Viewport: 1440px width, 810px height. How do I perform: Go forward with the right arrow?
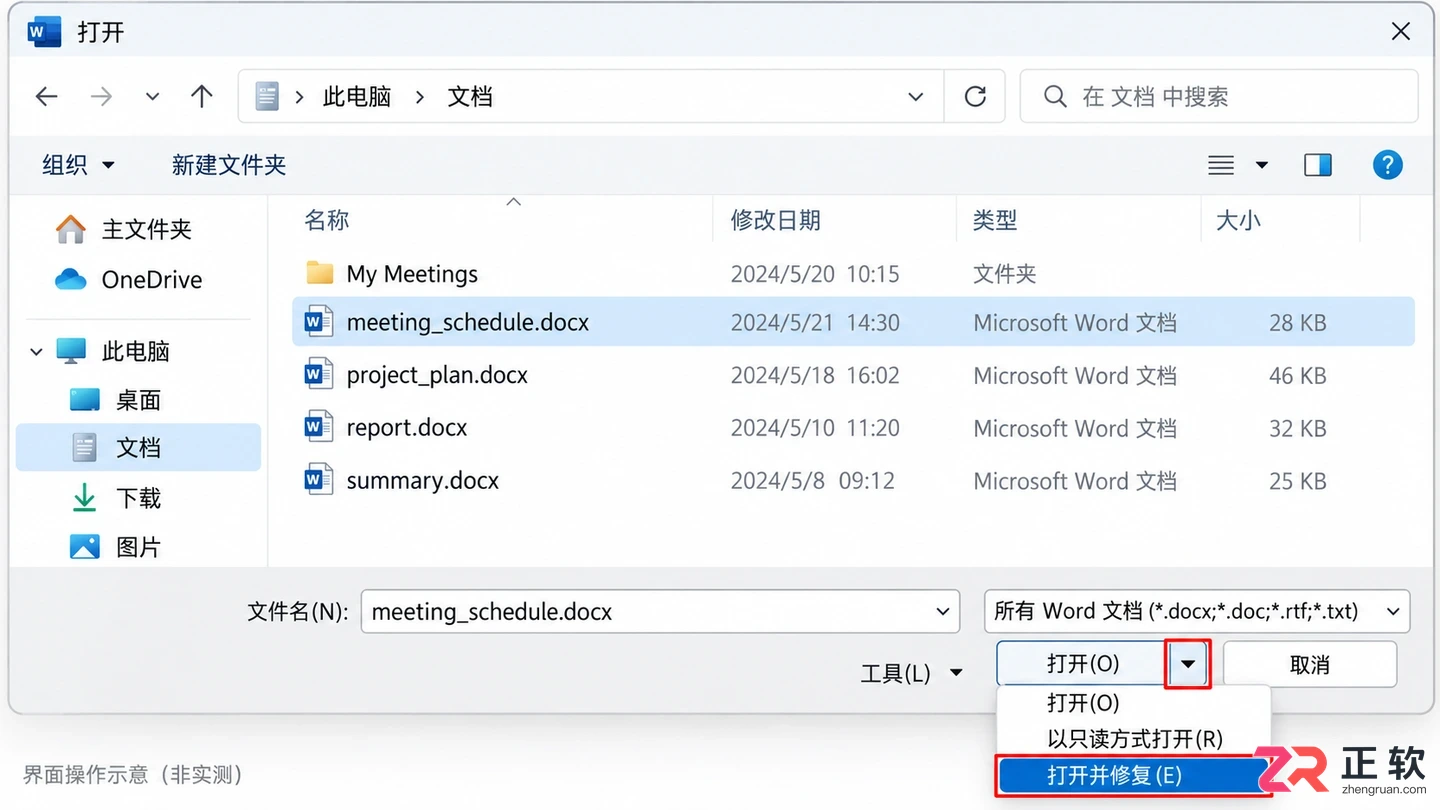pyautogui.click(x=100, y=97)
